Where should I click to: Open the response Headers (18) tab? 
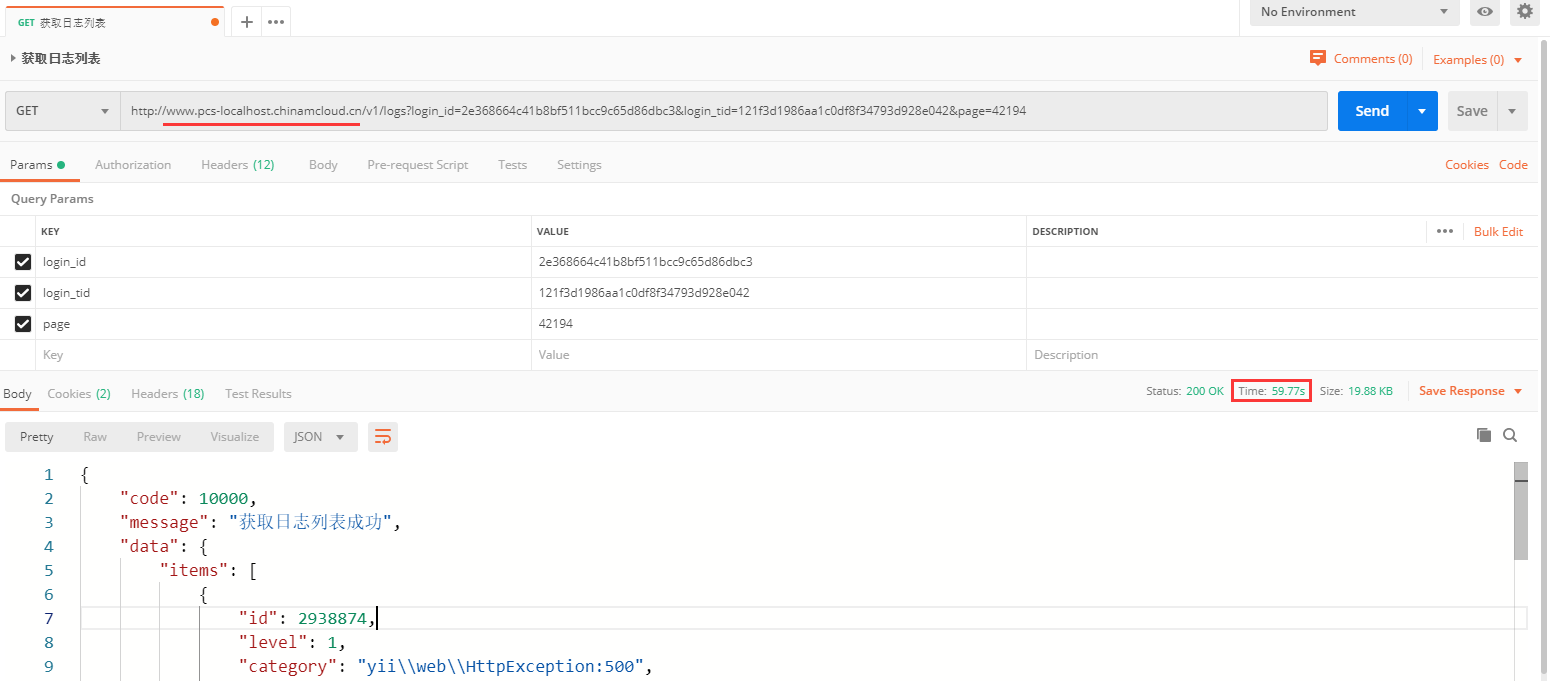coord(167,394)
